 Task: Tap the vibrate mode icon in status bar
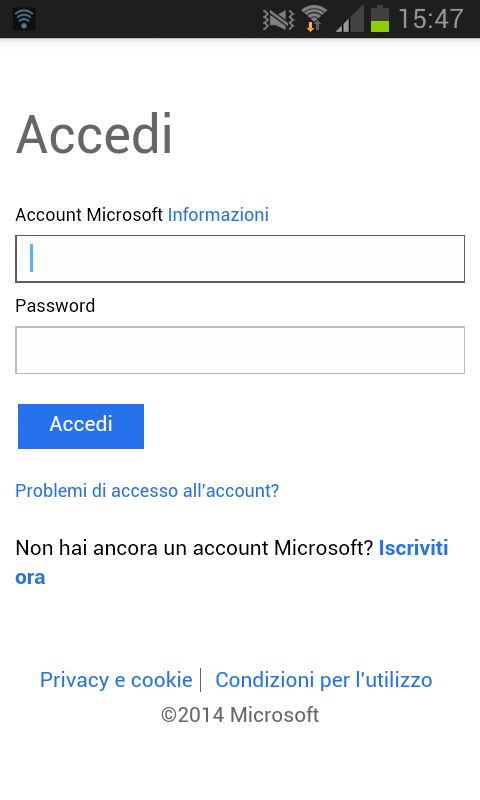pyautogui.click(x=279, y=19)
